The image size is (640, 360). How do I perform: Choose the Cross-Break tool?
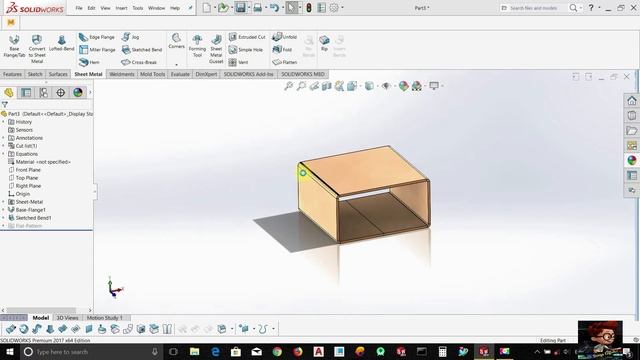click(x=139, y=62)
